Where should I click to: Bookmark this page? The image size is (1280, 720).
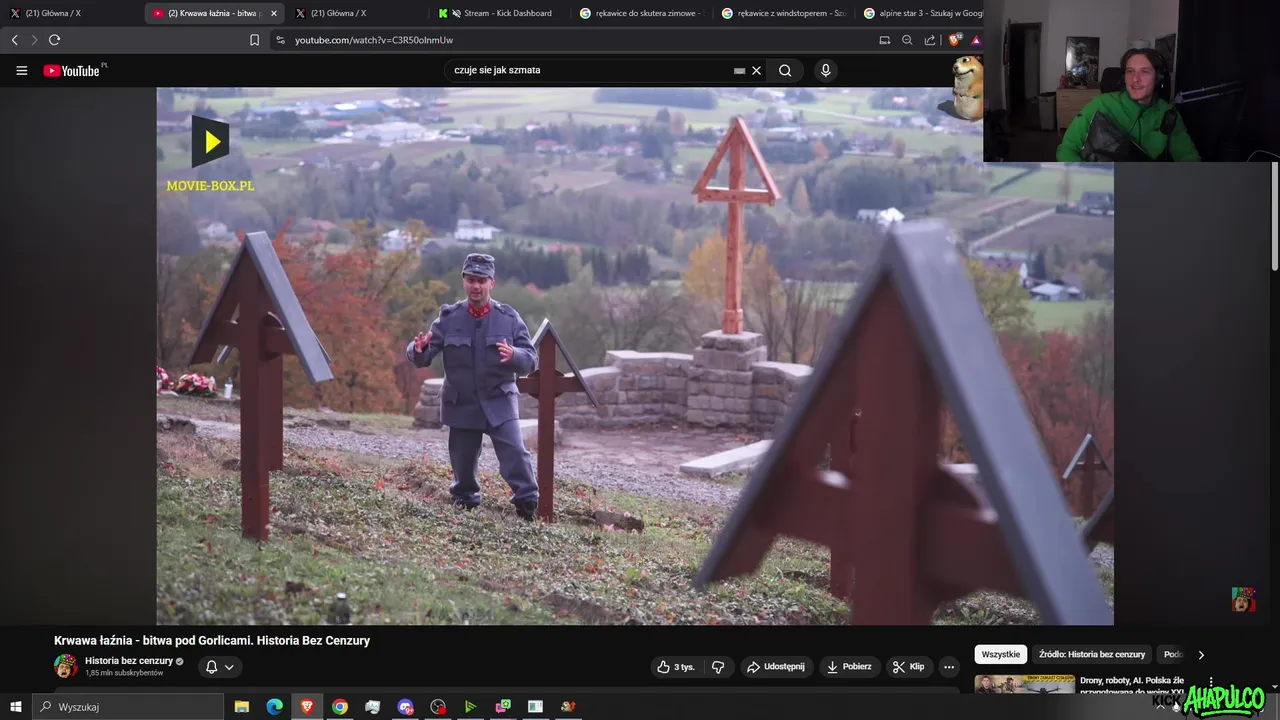(x=254, y=40)
